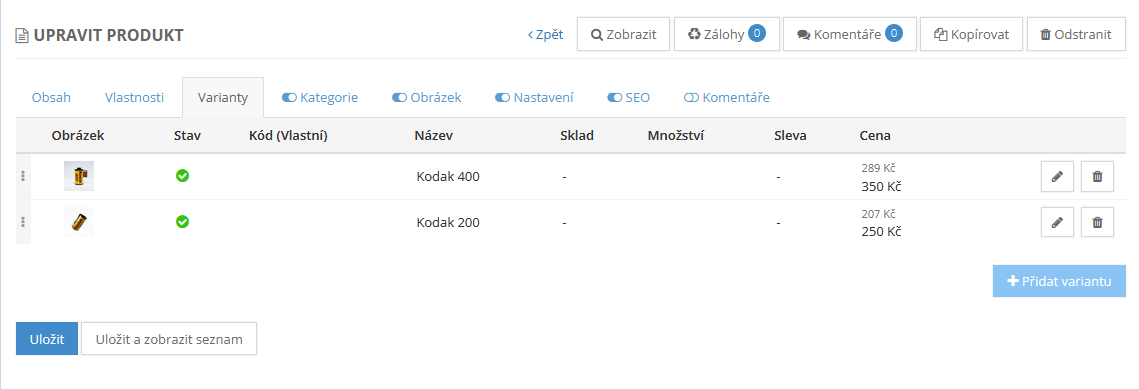Click the Přidat variantu button
This screenshot has width=1139, height=389.
click(1059, 281)
